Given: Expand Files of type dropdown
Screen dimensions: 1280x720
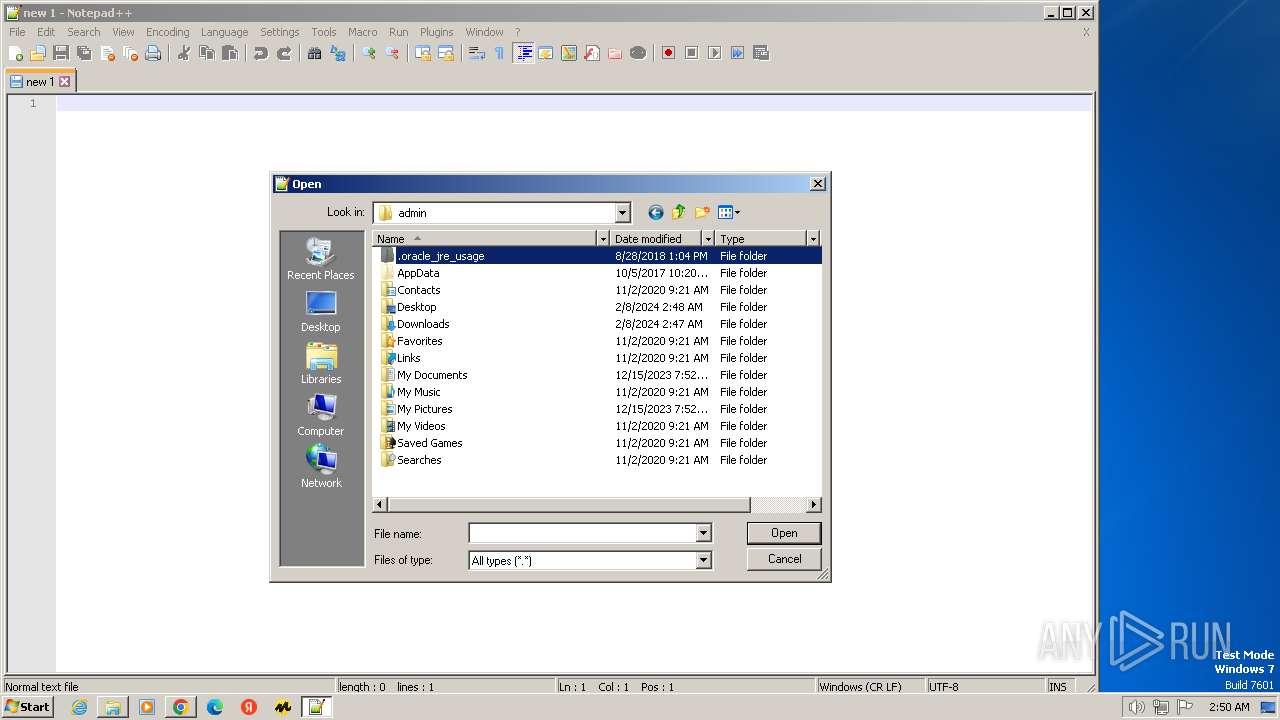Looking at the screenshot, I should point(703,560).
